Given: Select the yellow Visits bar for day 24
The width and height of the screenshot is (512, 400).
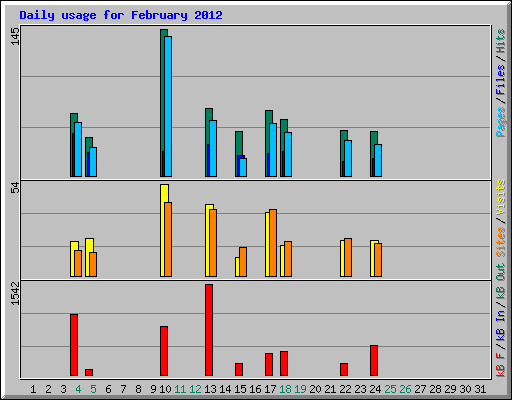Looking at the screenshot, I should coord(372,258).
